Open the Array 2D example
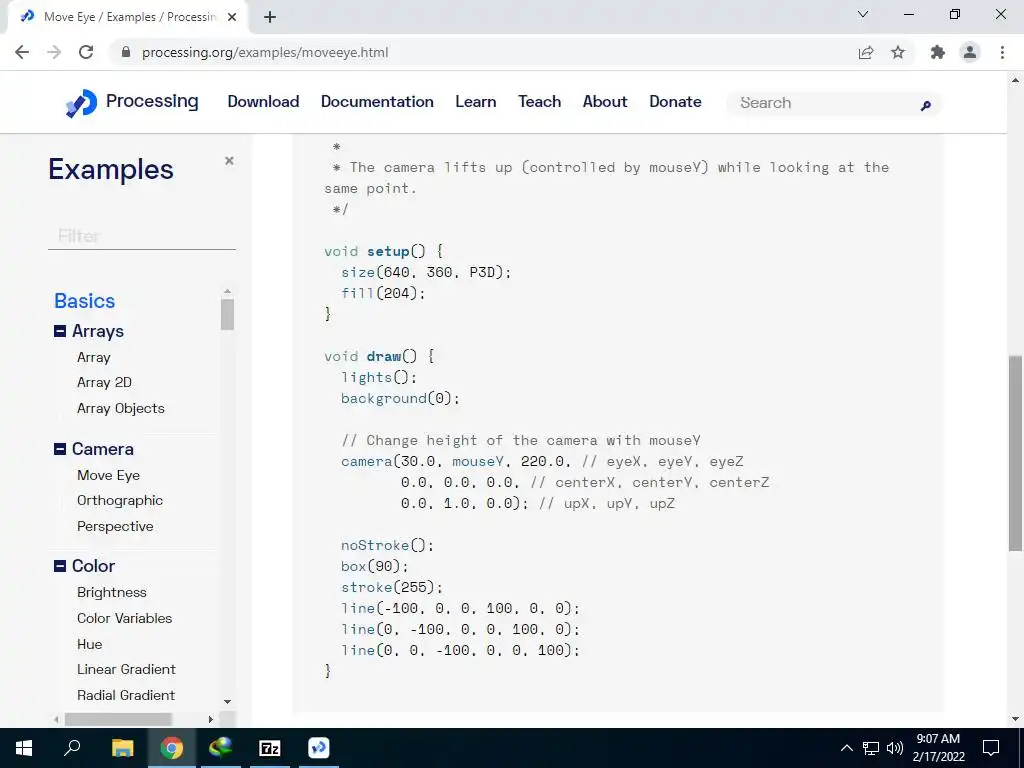Viewport: 1024px width, 768px height. coord(104,382)
